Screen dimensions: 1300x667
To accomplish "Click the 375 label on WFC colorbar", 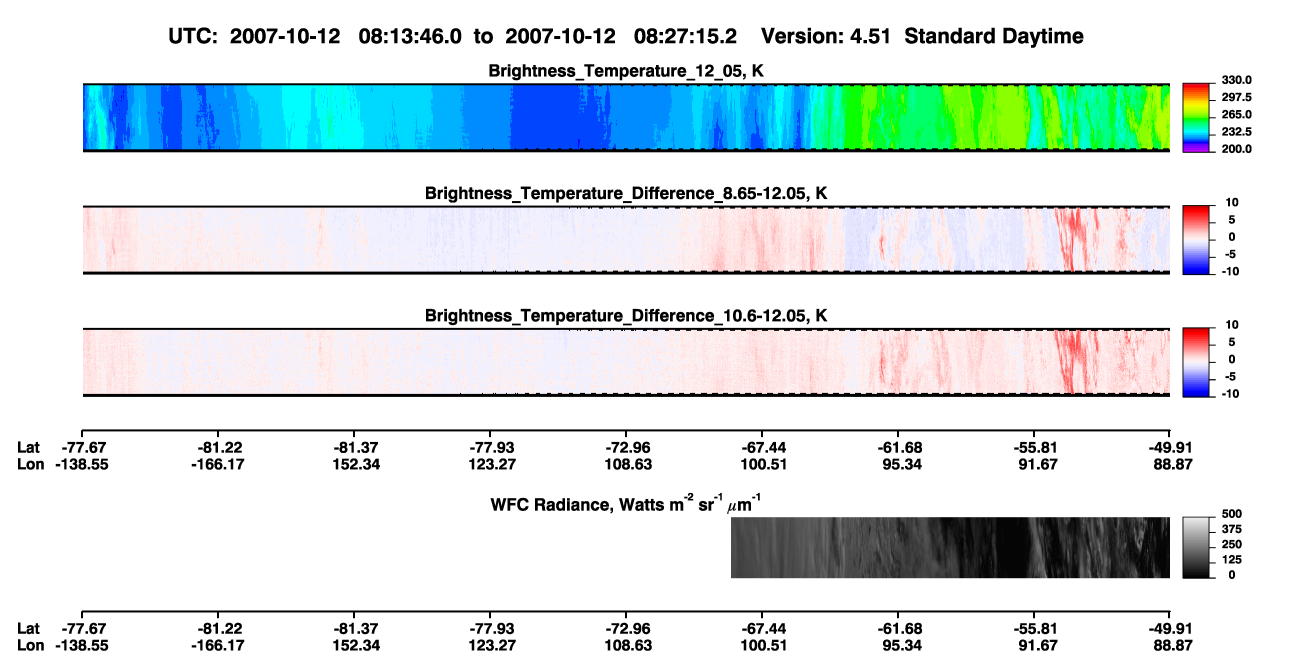I will 1231,529.
